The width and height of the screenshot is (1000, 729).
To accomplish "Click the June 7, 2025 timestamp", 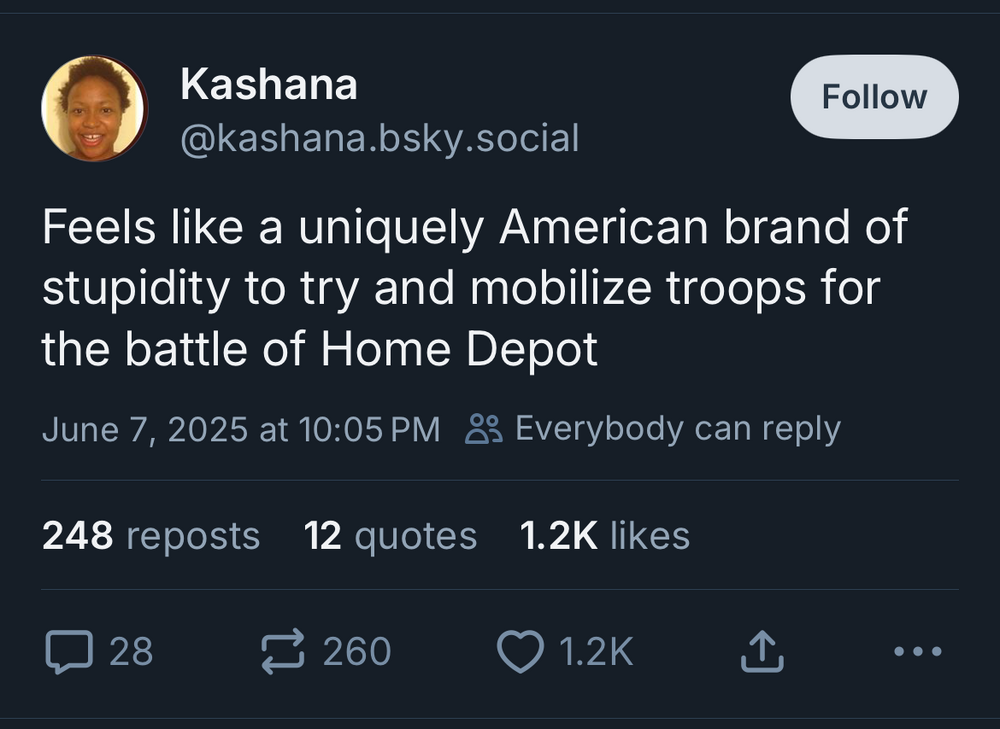I will [241, 429].
